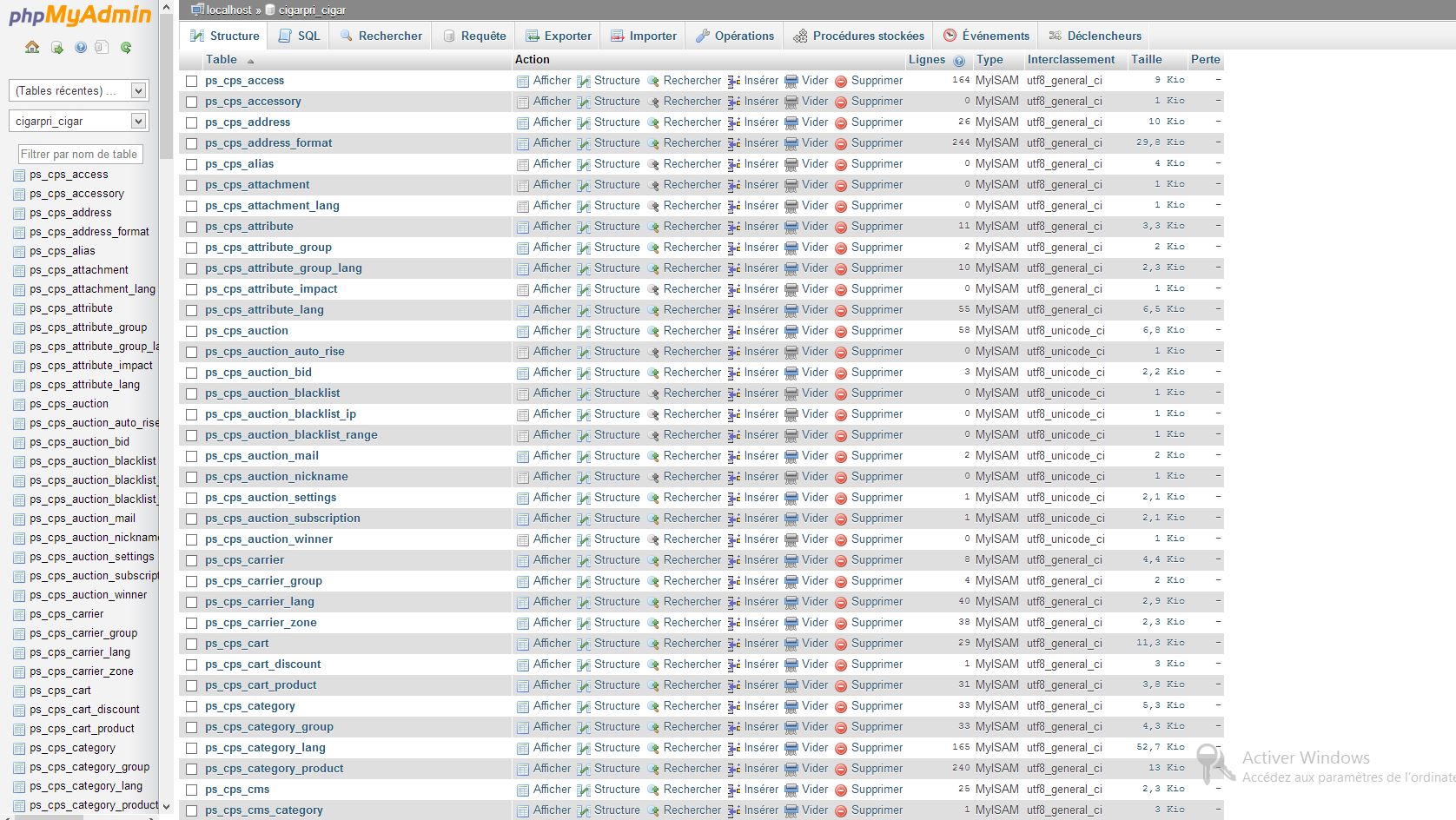Click Afficher icon in ps_cps_access row
Image resolution: width=1456 pixels, height=820 pixels.
[x=523, y=81]
